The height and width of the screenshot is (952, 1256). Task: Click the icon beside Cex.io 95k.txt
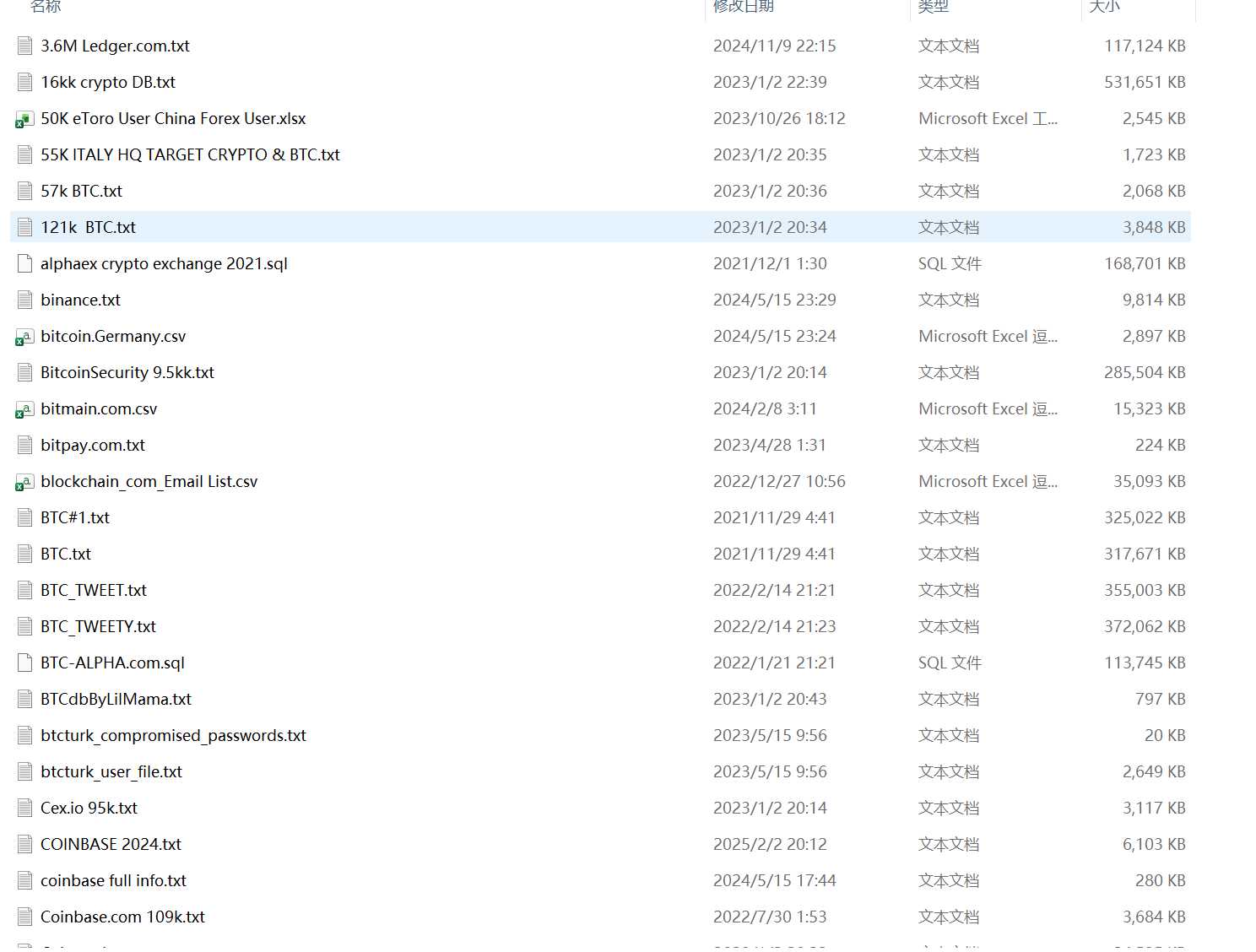pos(24,808)
